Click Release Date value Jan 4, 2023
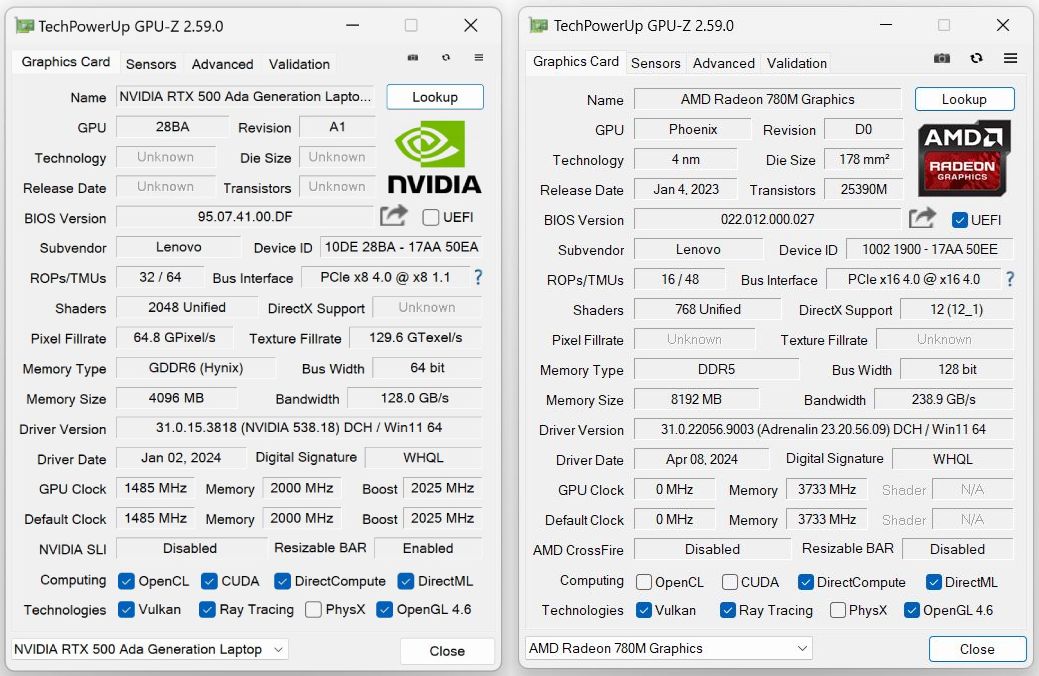The height and width of the screenshot is (676, 1039). pos(686,190)
